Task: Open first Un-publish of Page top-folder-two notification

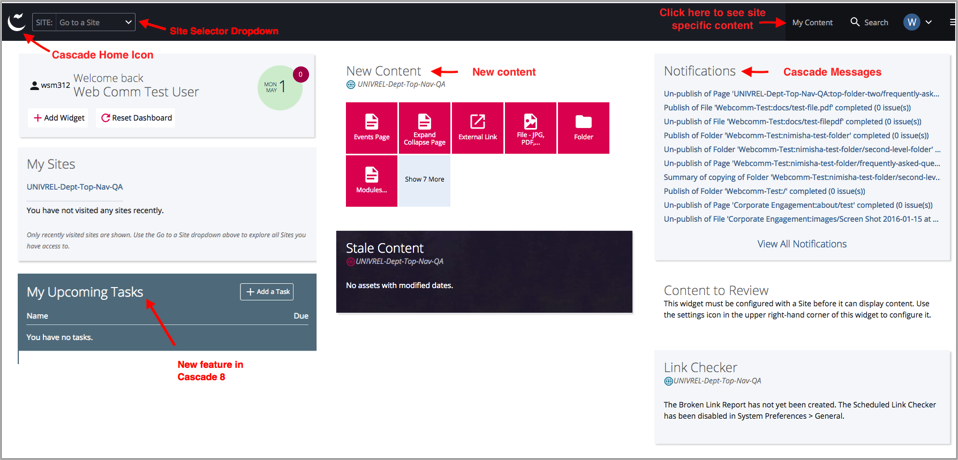Action: point(802,94)
